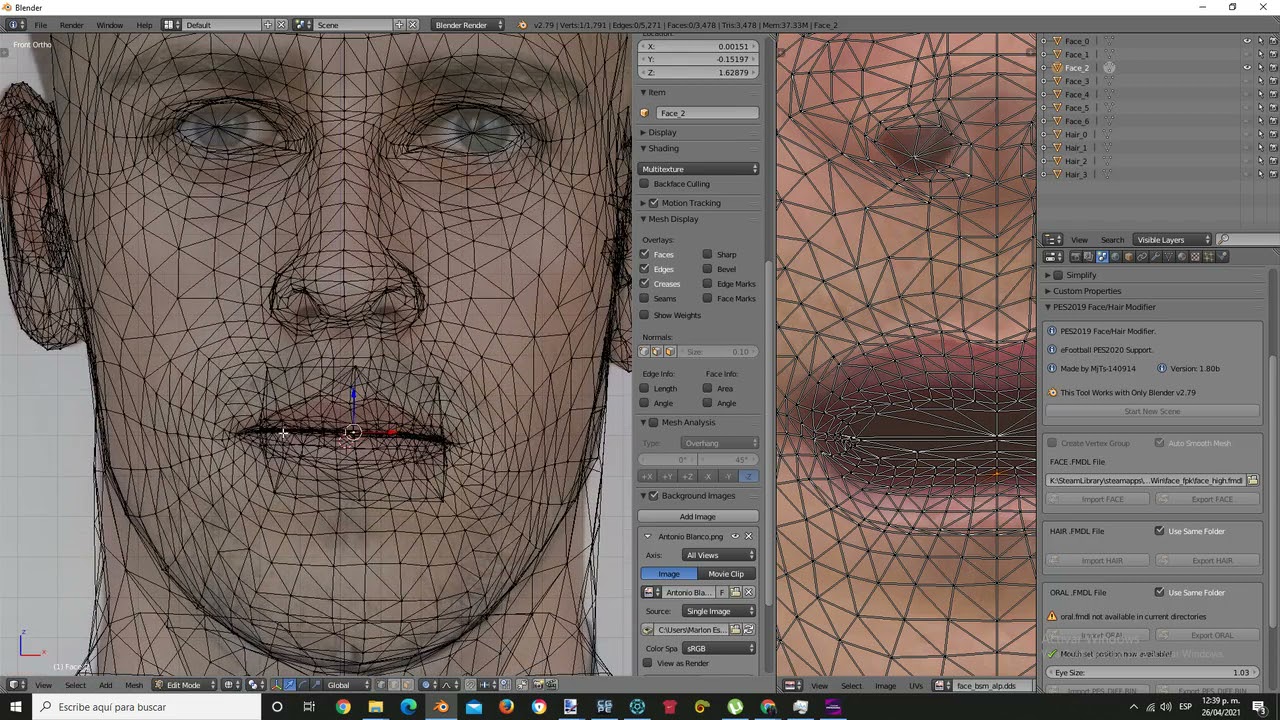The image size is (1280, 720).
Task: Open the Render properties tab icon
Action: tap(1076, 256)
